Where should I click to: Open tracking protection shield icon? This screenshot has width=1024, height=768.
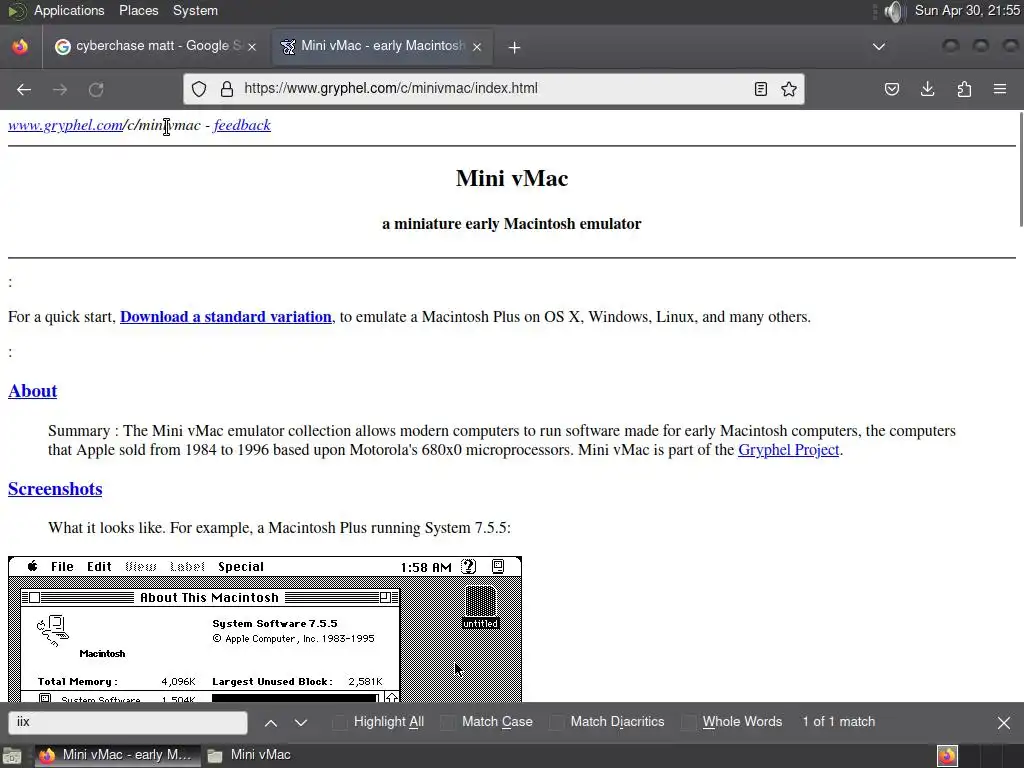pyautogui.click(x=199, y=89)
